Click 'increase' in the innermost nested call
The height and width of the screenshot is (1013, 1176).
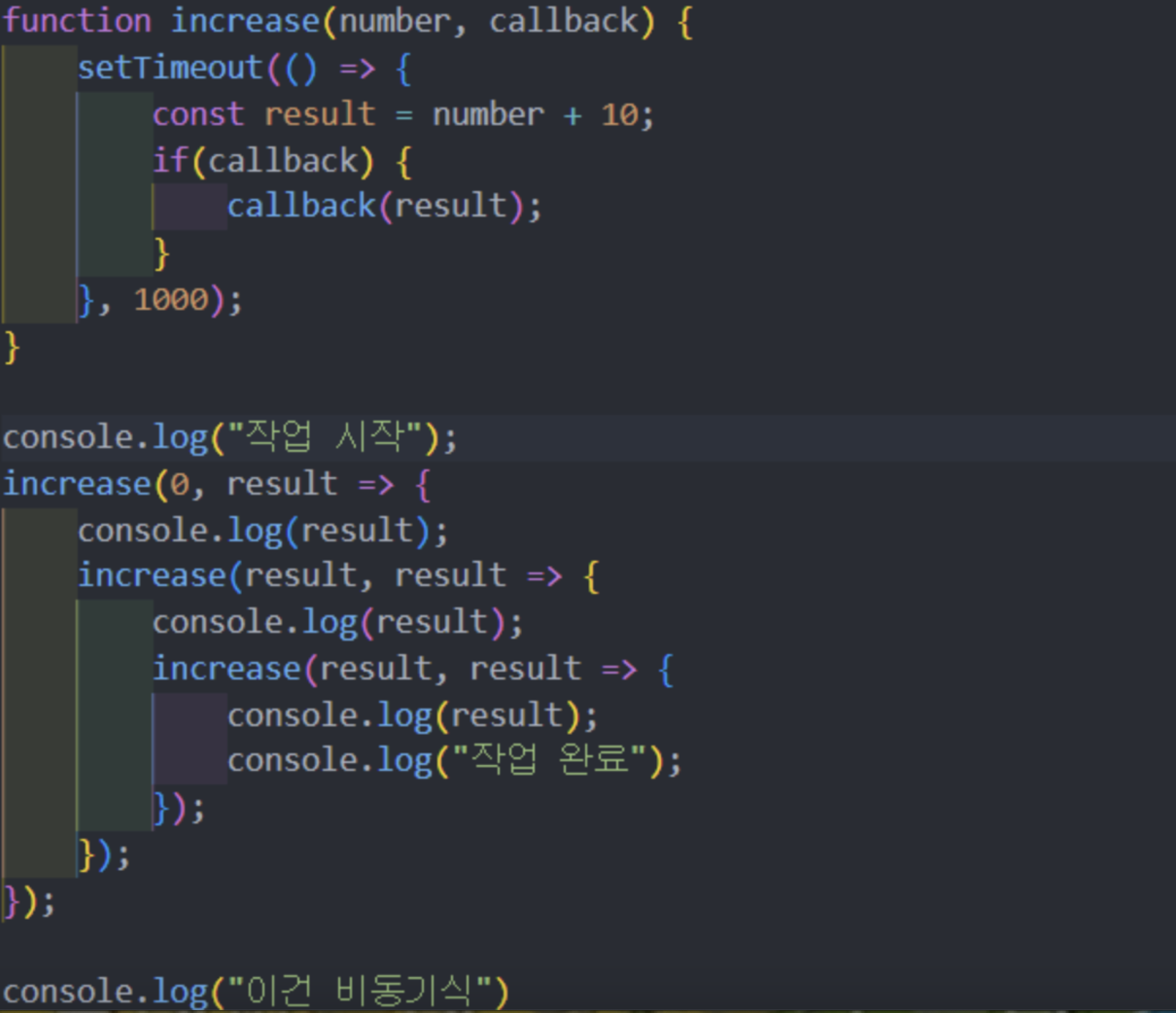[227, 668]
